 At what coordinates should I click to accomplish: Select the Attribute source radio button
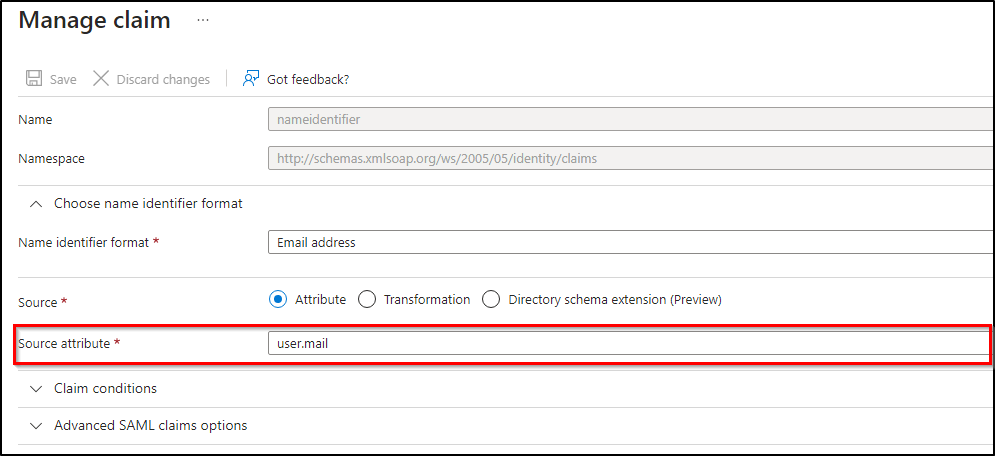pos(277,299)
